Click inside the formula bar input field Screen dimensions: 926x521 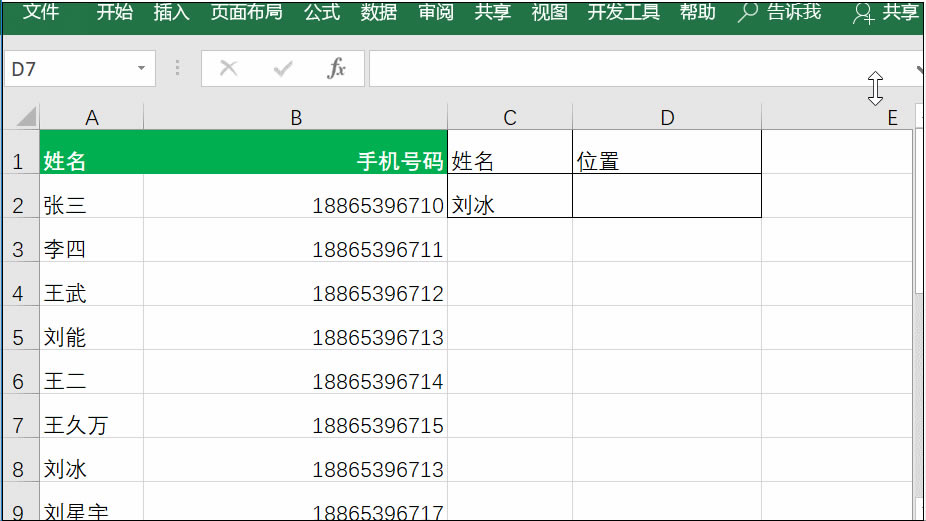[620, 69]
